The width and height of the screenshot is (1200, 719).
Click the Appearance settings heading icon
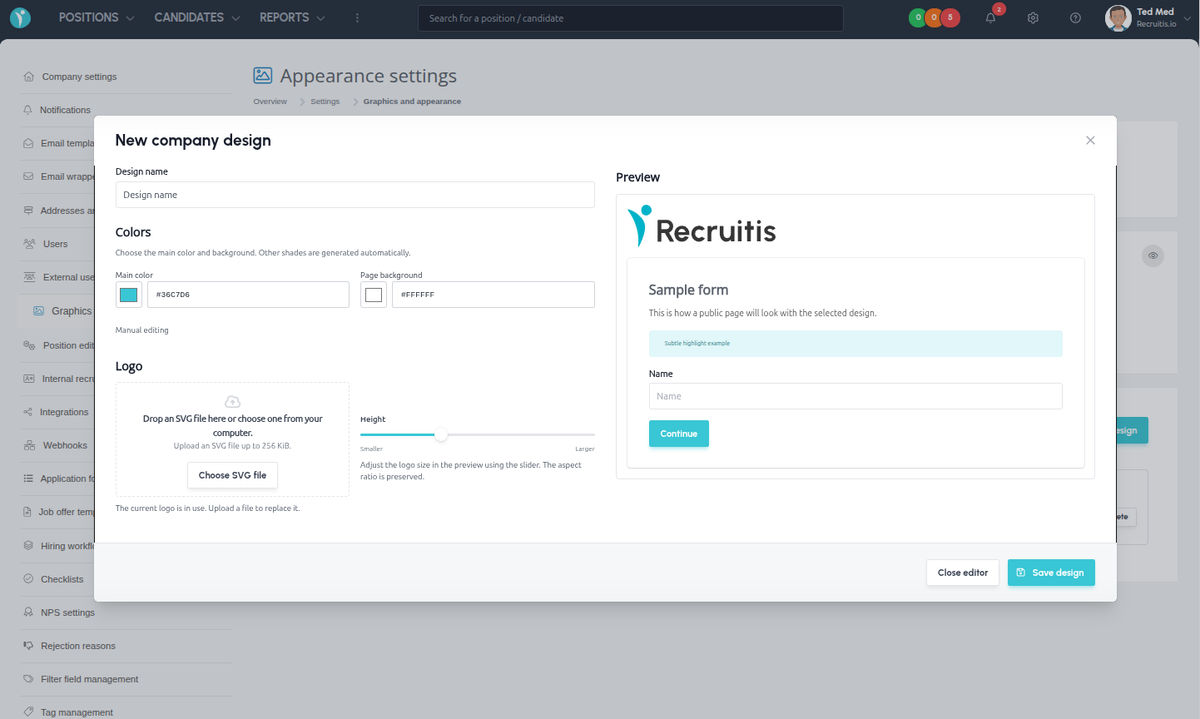tap(263, 75)
